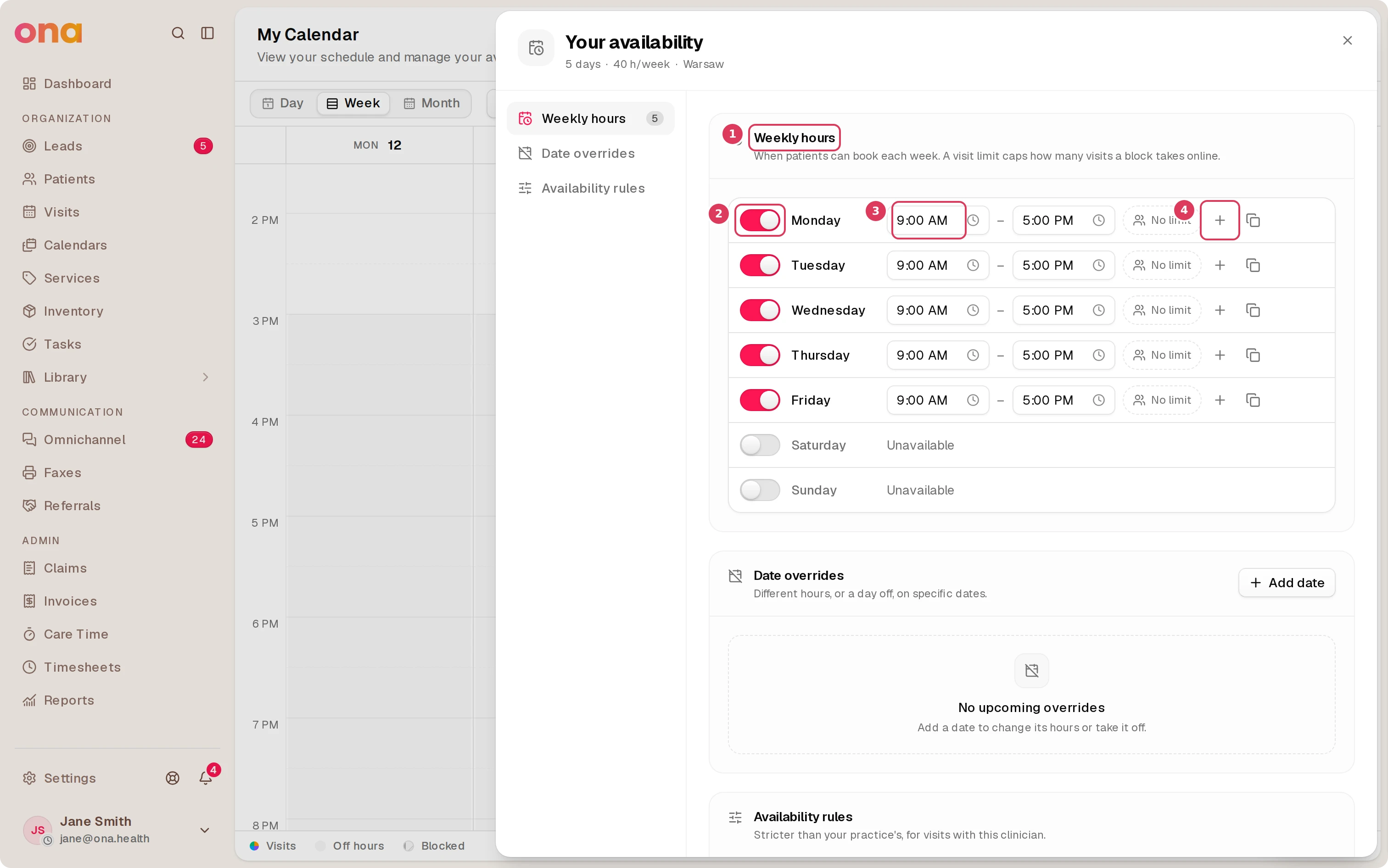Enable Saturday availability

[x=759, y=445]
